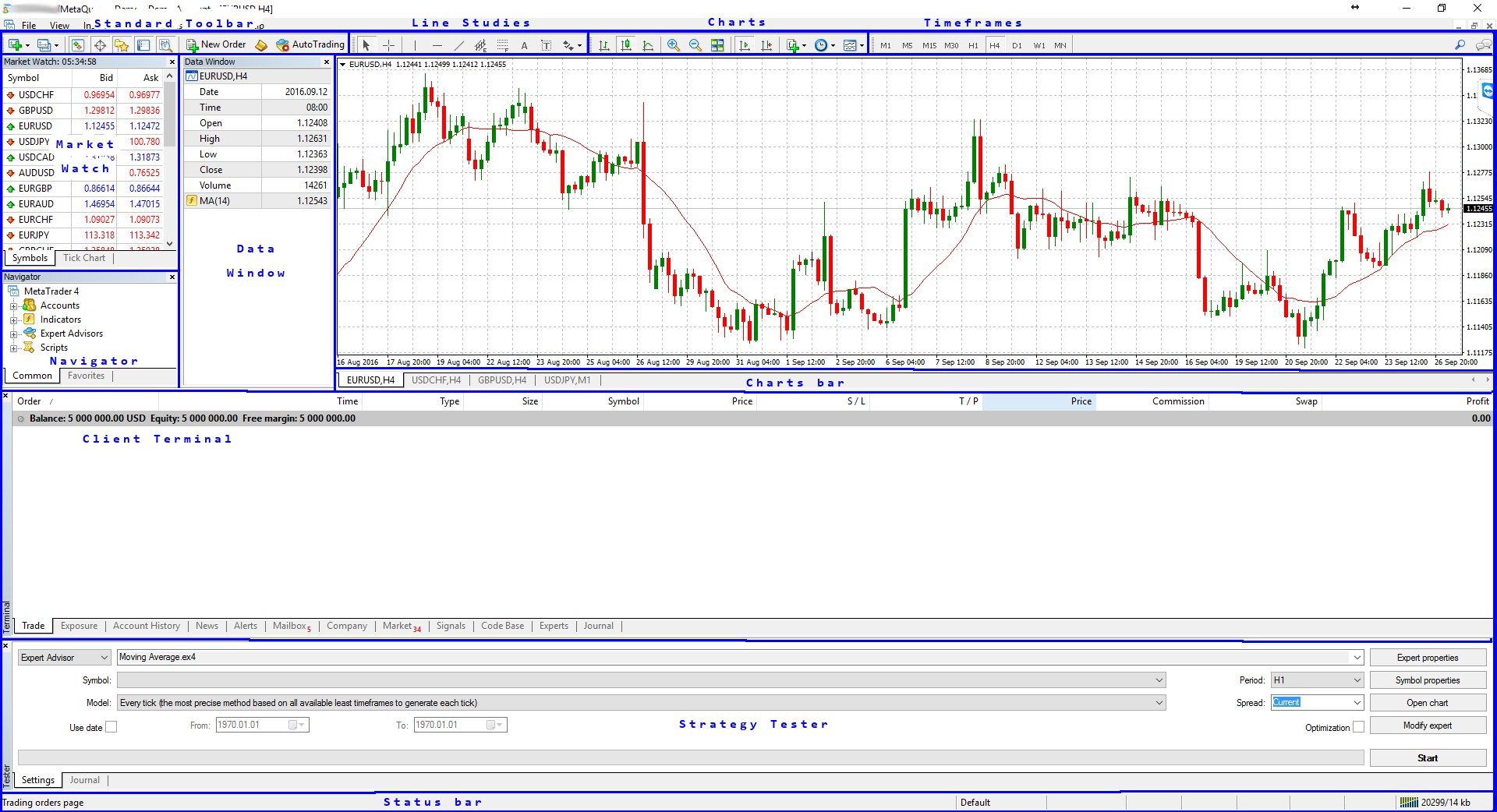Expand the Scripts tree node

click(x=13, y=348)
